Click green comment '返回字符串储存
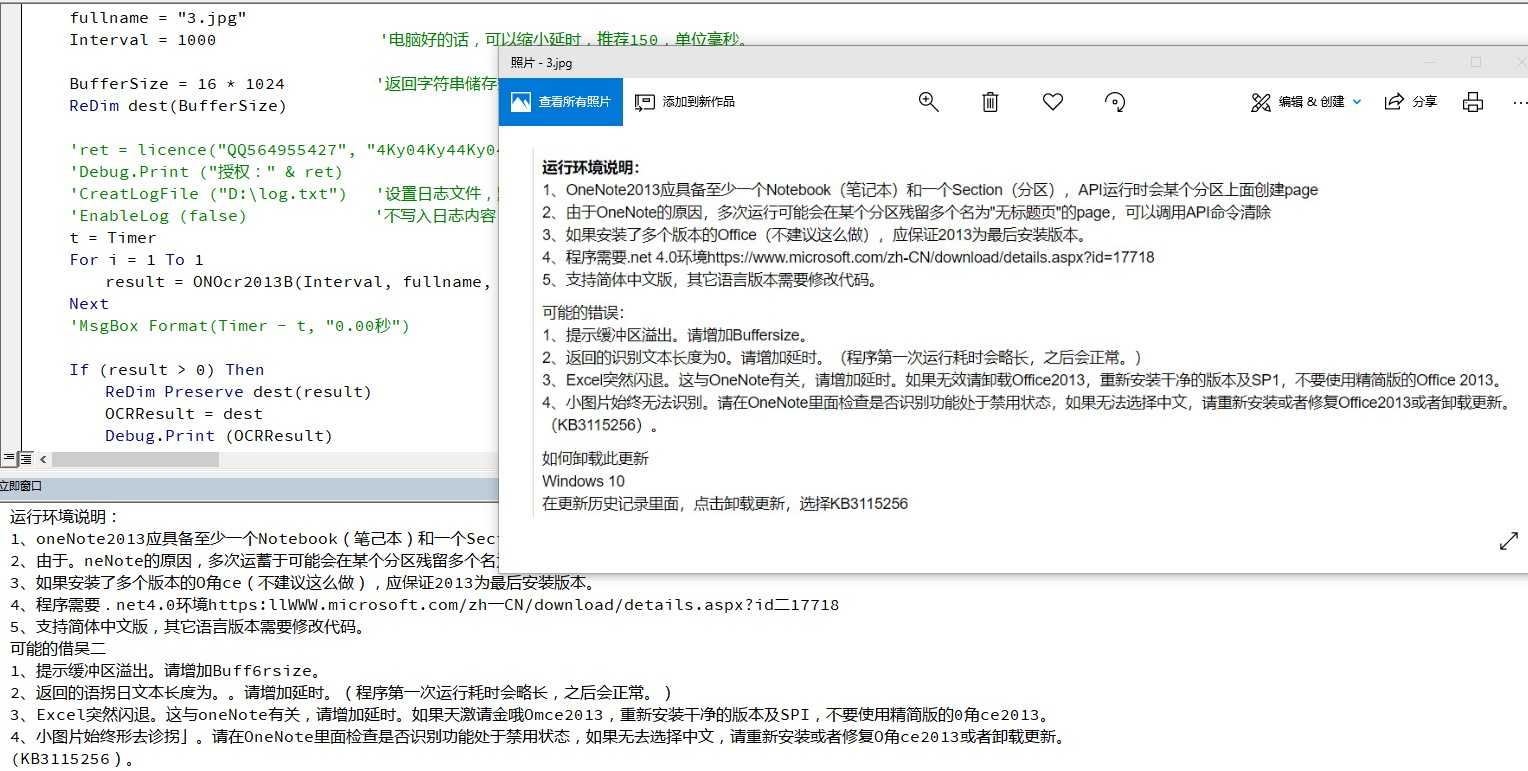 pyautogui.click(x=438, y=84)
